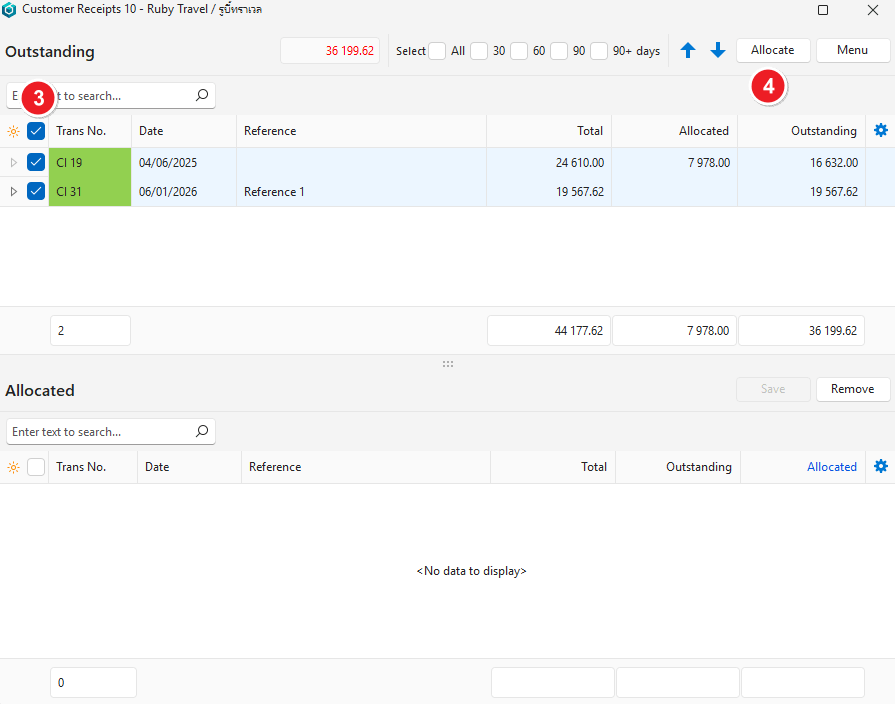Click magnifier icon in Outstanding search box

202,95
